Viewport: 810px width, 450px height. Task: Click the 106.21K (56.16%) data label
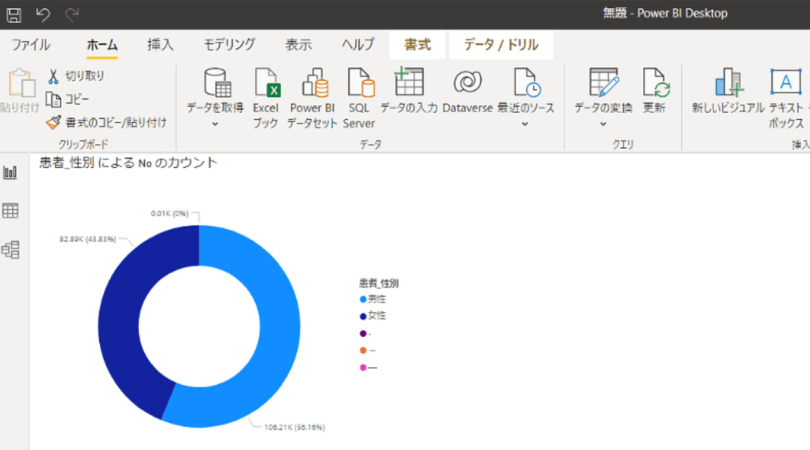pyautogui.click(x=294, y=427)
